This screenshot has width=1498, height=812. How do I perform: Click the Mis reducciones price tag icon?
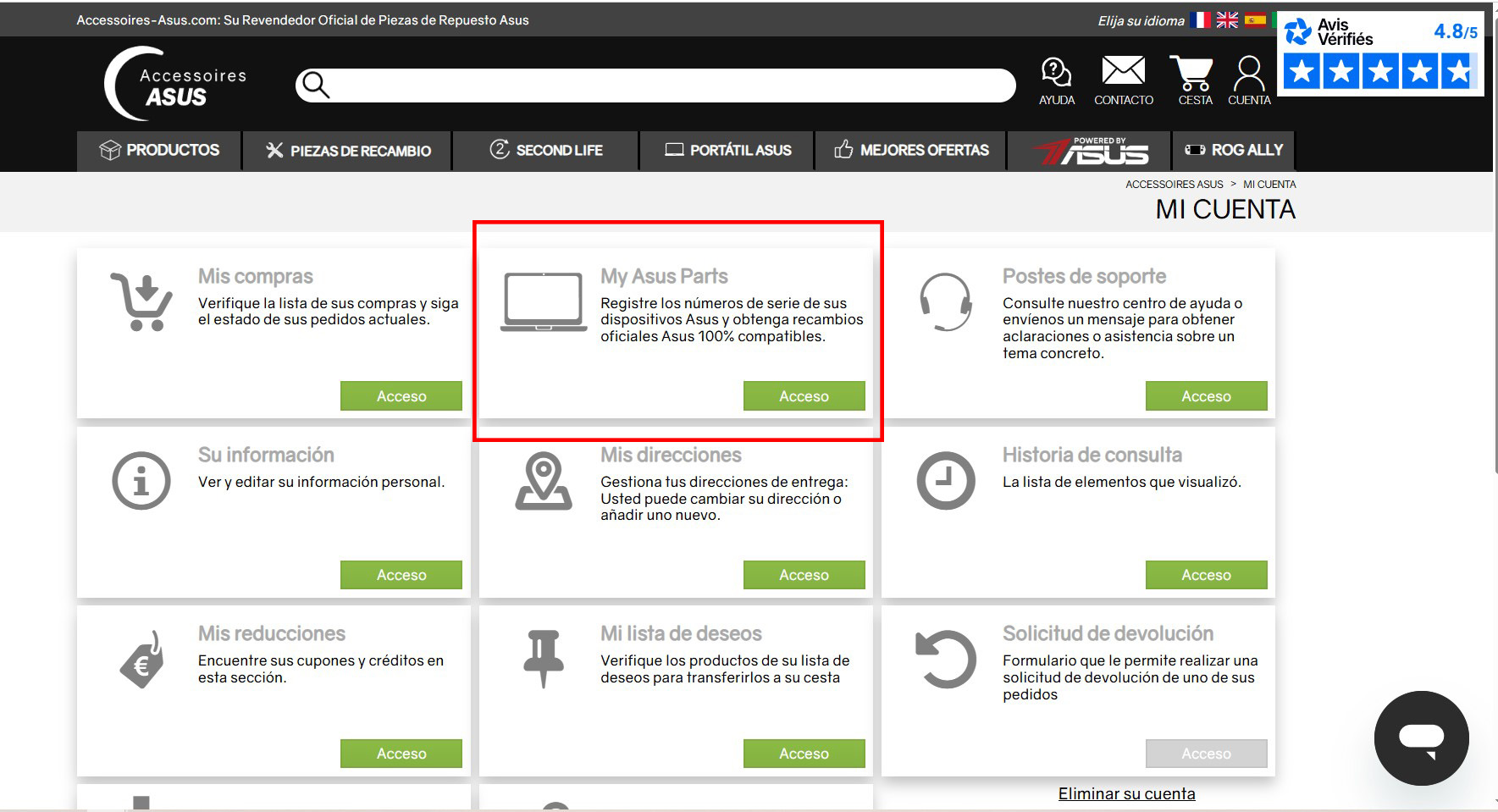pos(141,660)
